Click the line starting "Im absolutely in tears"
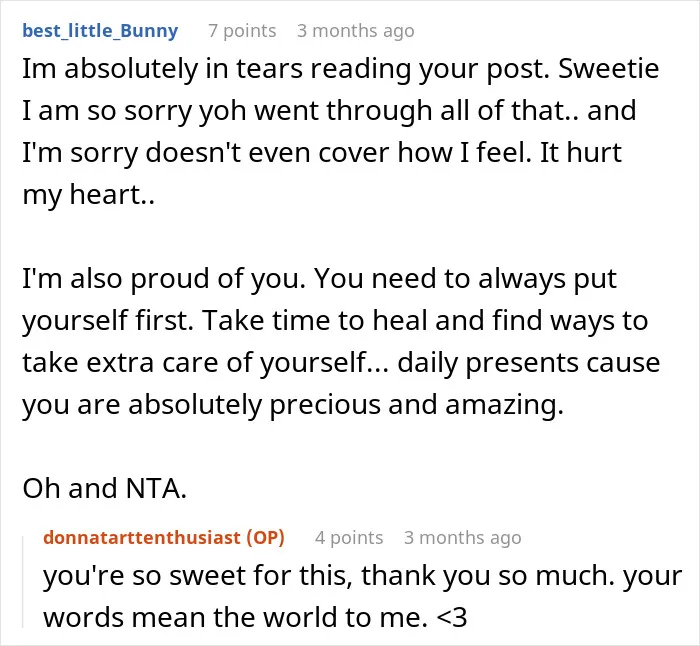The height and width of the screenshot is (646, 700). [x=341, y=69]
